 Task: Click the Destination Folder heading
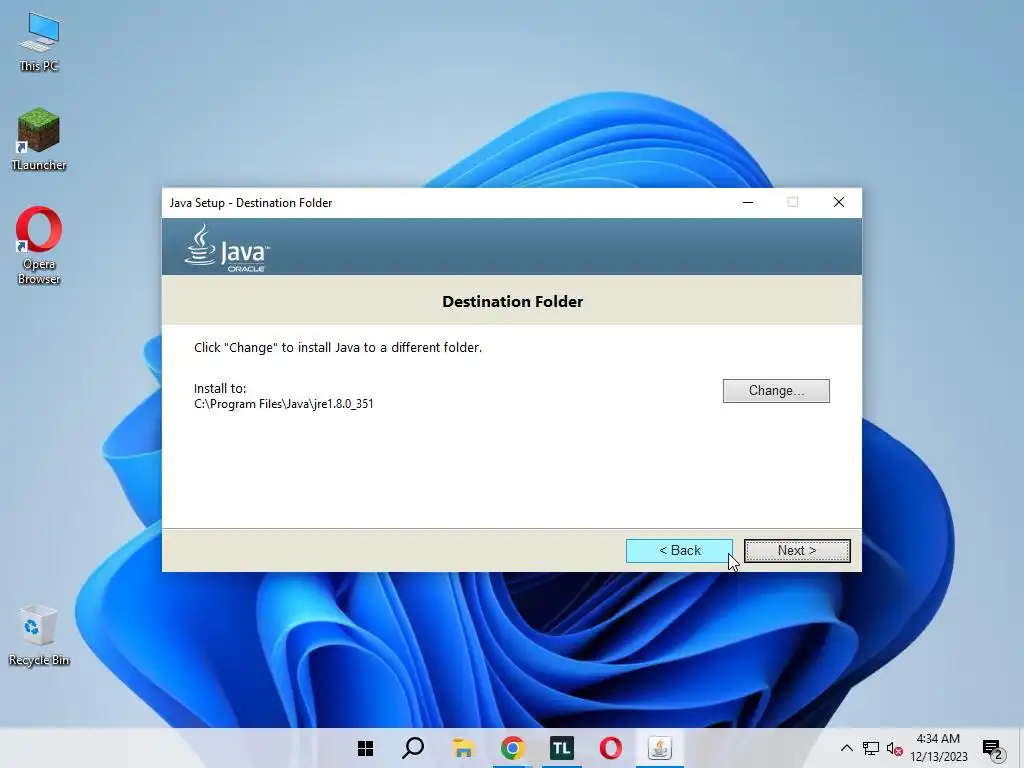click(513, 301)
